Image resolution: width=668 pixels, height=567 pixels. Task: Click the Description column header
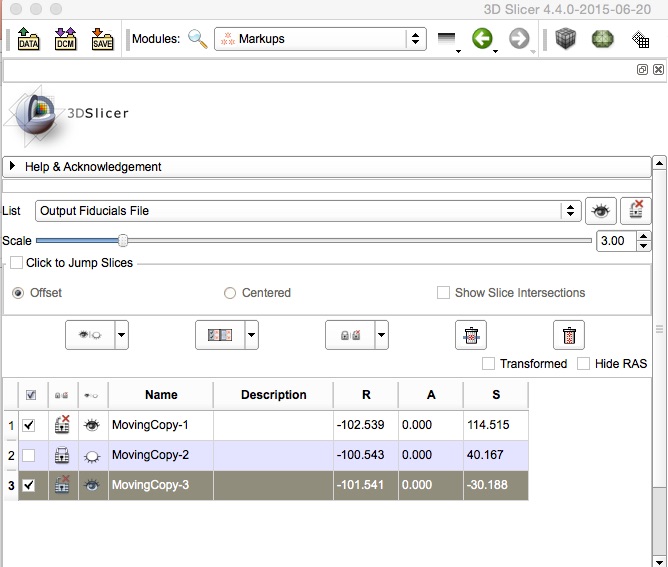[x=273, y=395]
